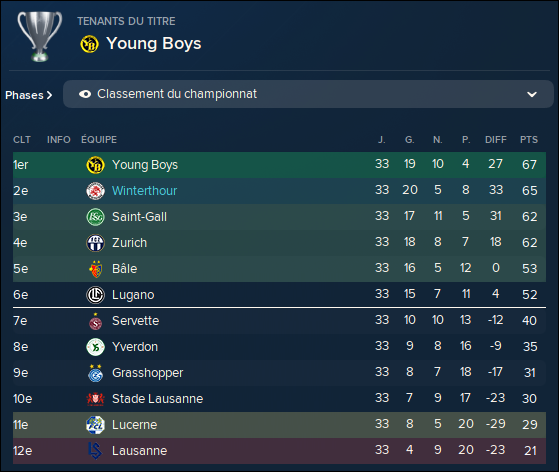The height and width of the screenshot is (472, 559).
Task: Open the Classement du championnat dropdown
Action: (308, 94)
